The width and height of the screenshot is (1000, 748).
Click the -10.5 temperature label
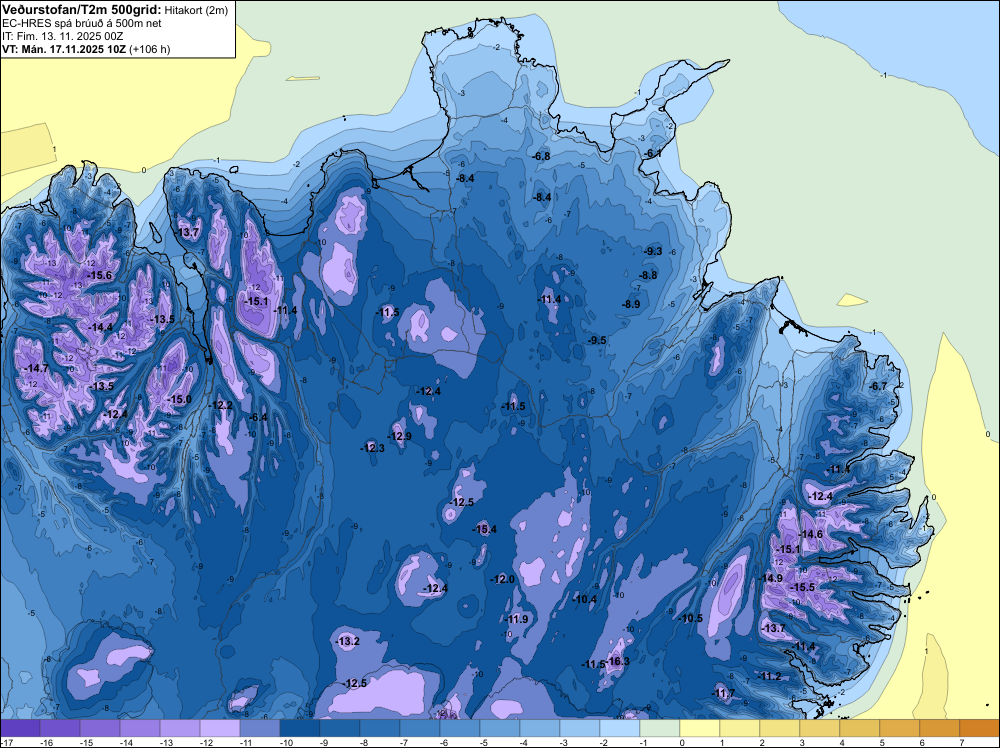(x=690, y=618)
